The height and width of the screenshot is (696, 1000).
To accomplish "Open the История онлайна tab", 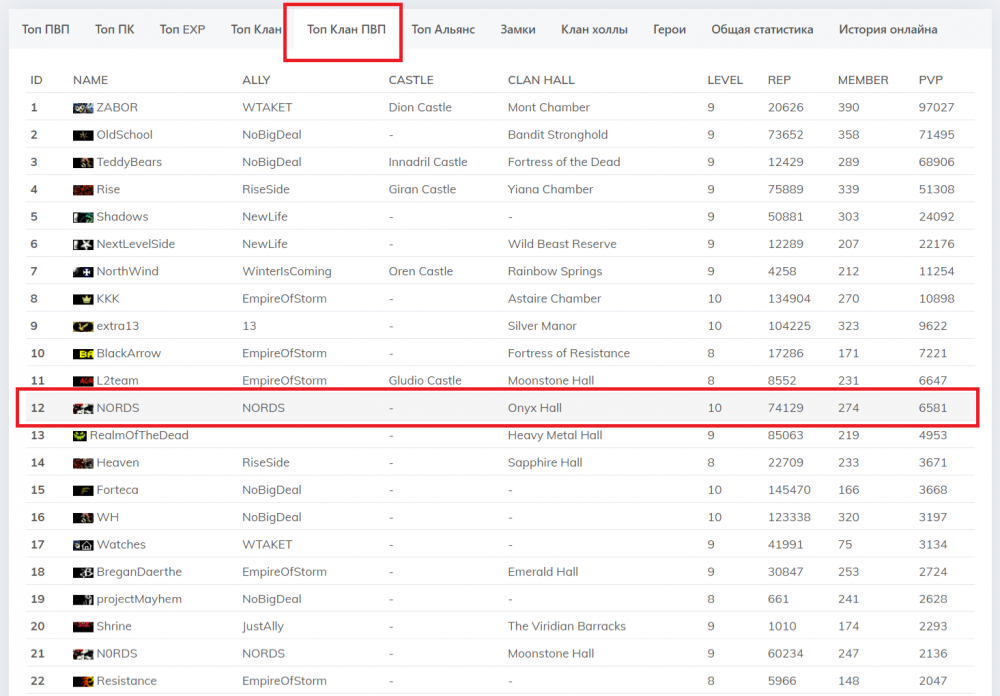I will point(888,29).
